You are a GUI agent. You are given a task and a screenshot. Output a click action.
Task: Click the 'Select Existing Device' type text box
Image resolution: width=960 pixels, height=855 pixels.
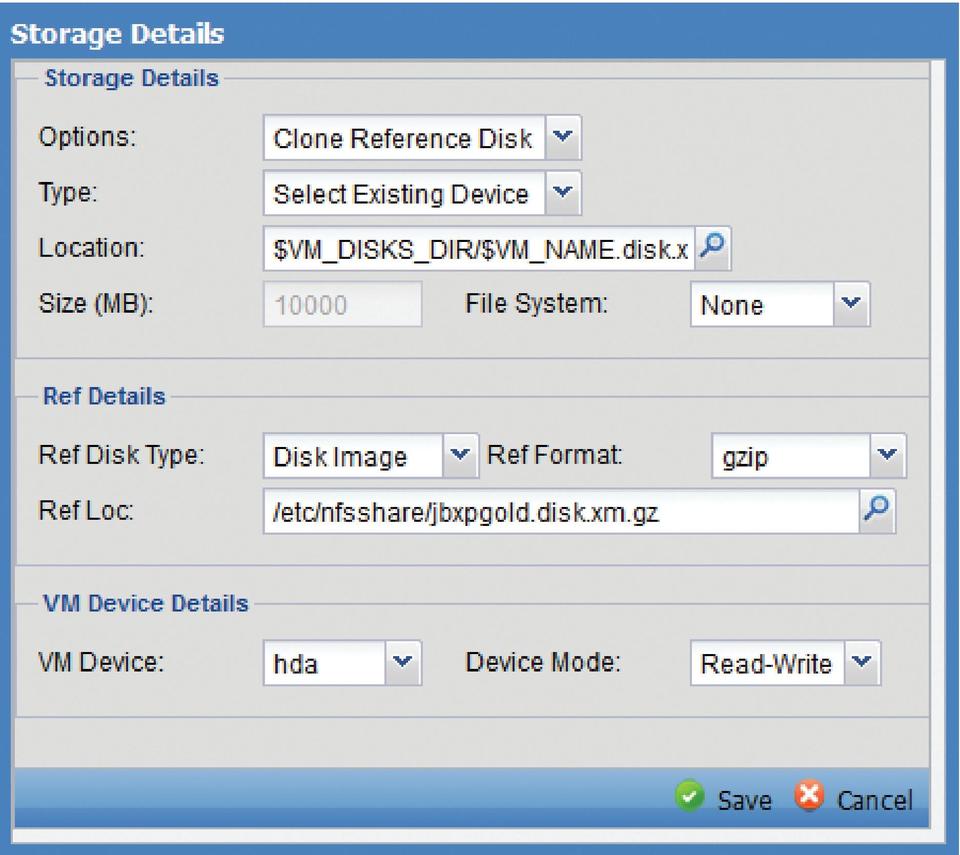(405, 194)
